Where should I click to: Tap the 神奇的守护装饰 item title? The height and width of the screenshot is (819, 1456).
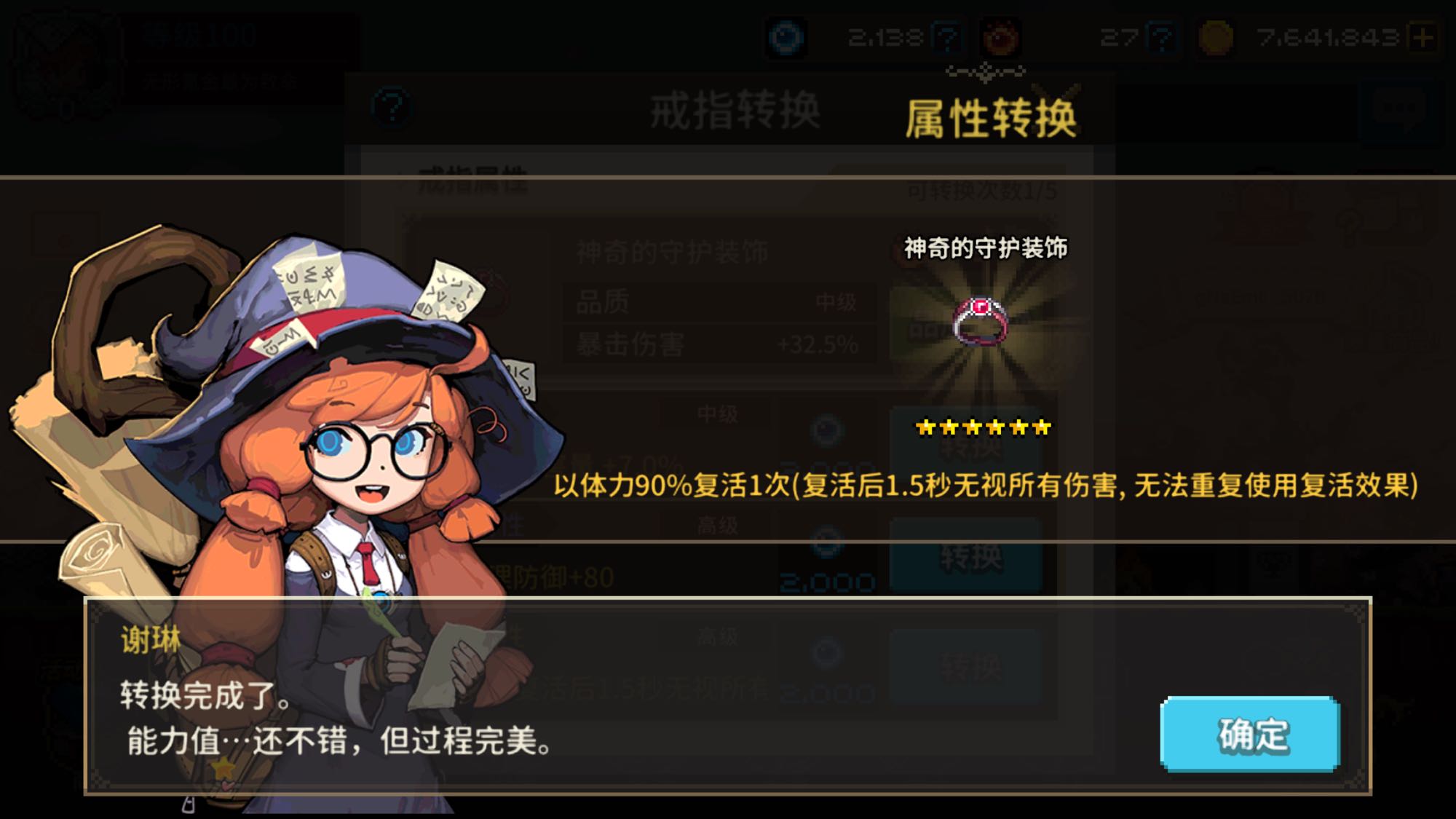986,248
